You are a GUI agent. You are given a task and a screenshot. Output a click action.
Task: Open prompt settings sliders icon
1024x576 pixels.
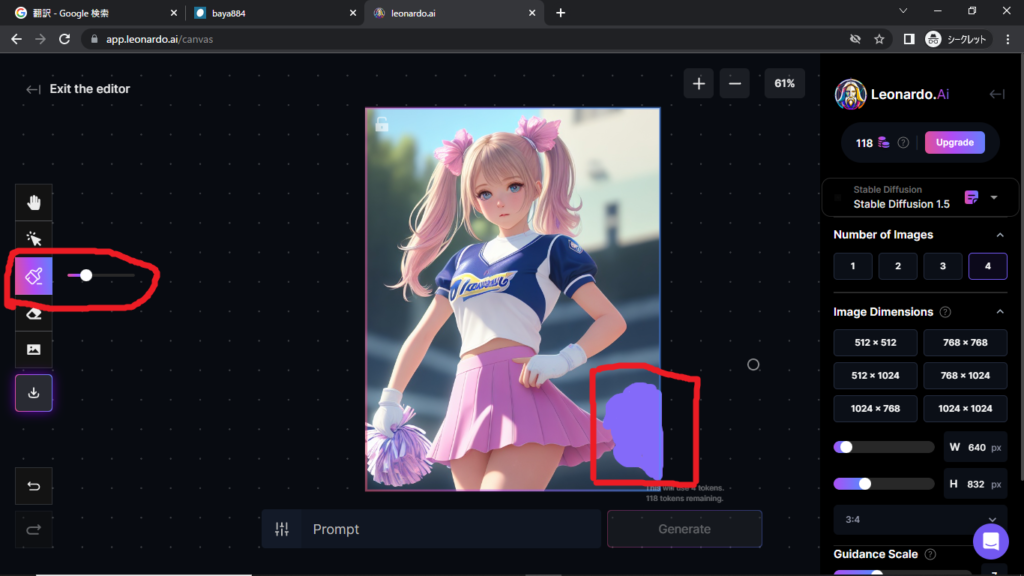[282, 529]
